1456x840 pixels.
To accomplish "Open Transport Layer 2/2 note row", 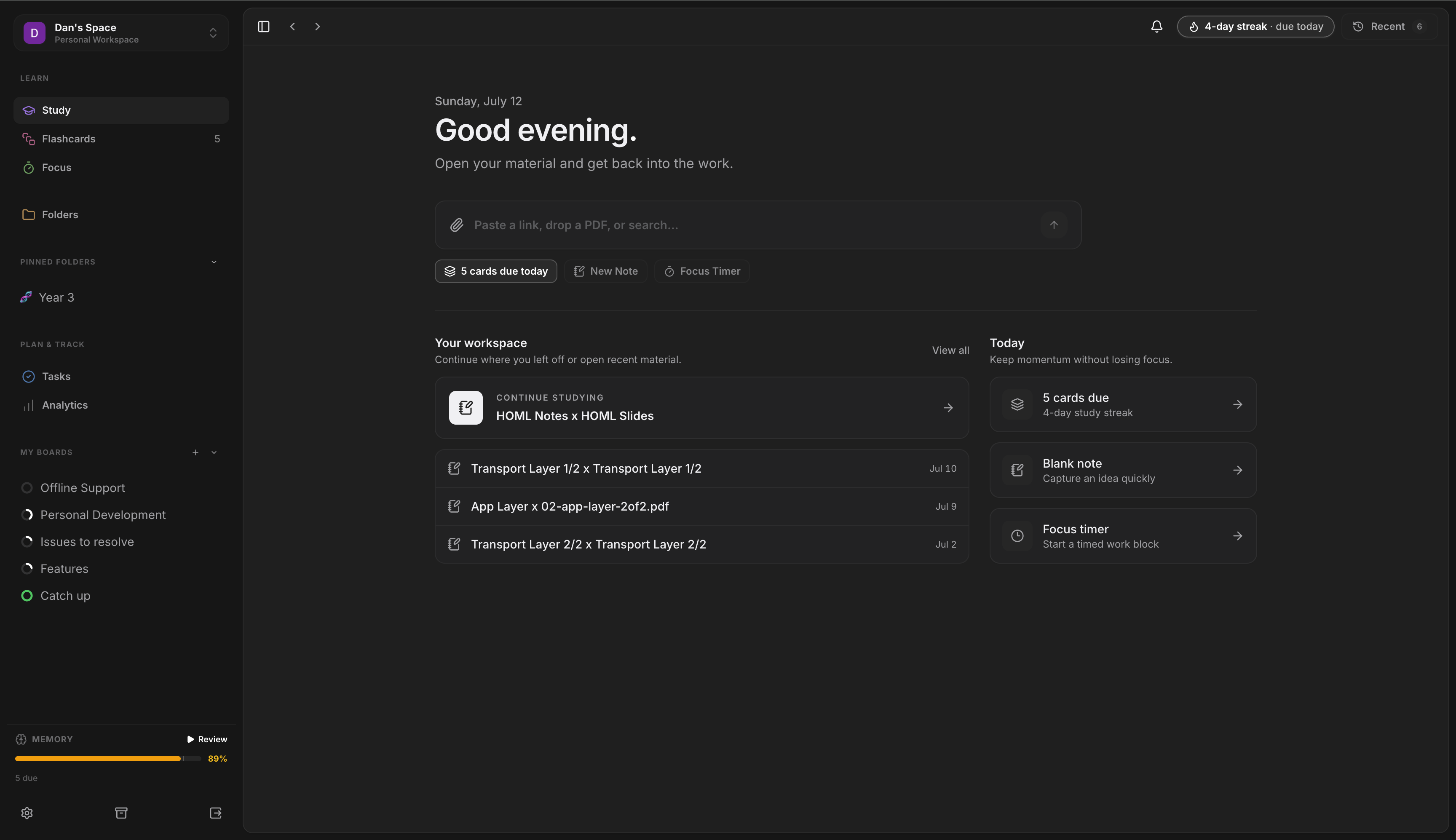I will [x=701, y=545].
